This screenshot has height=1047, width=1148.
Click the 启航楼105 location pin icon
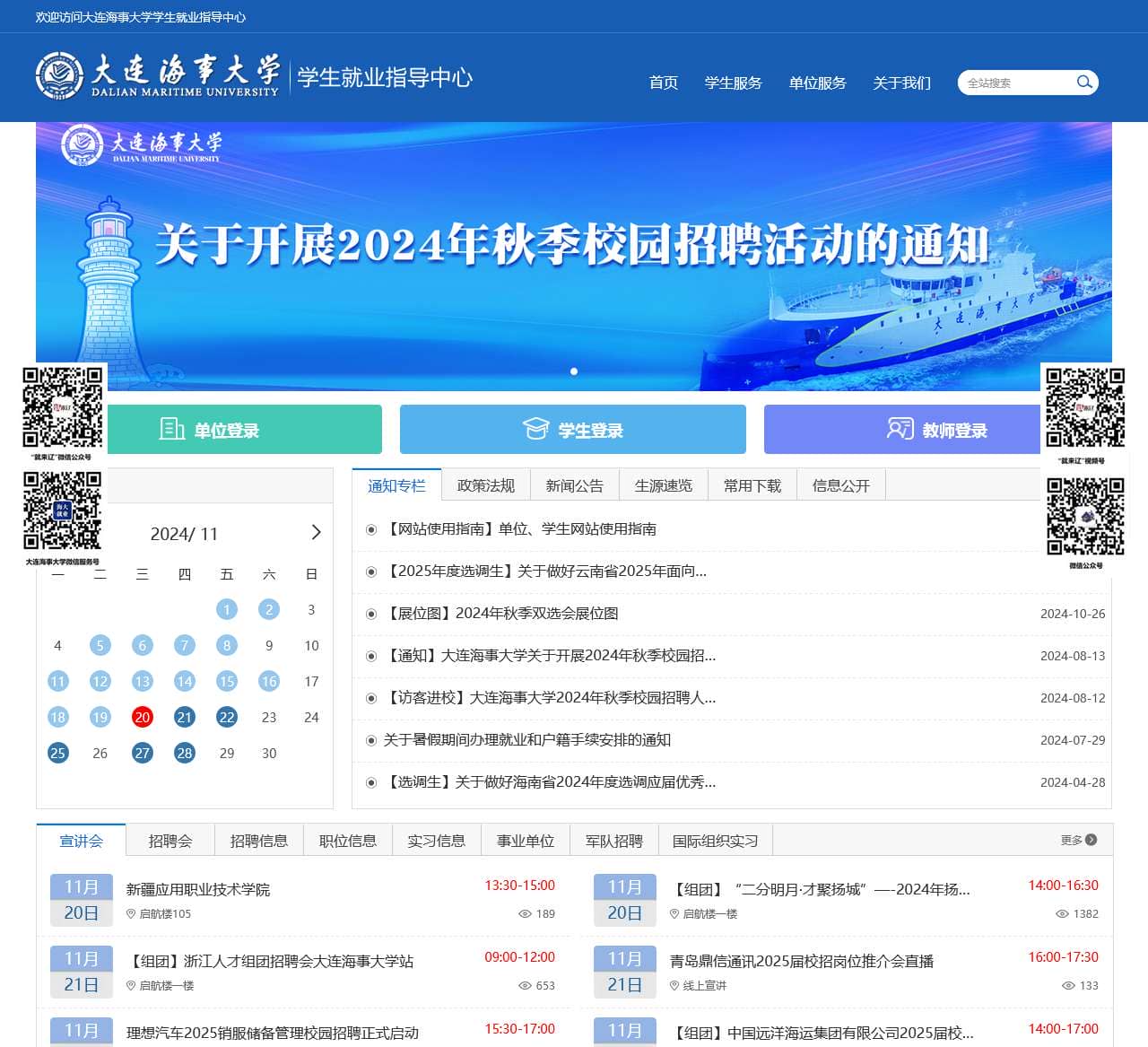coord(131,913)
